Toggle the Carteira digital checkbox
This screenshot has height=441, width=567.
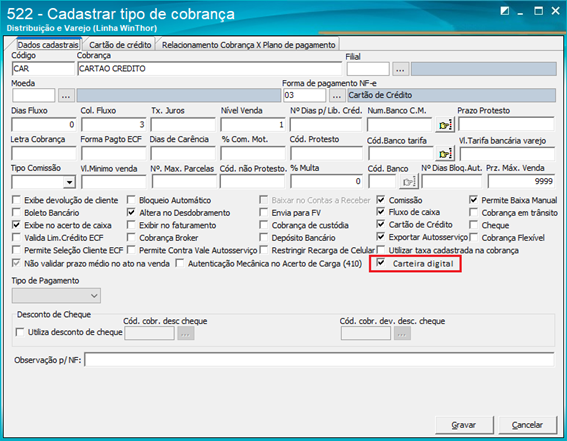[x=380, y=263]
